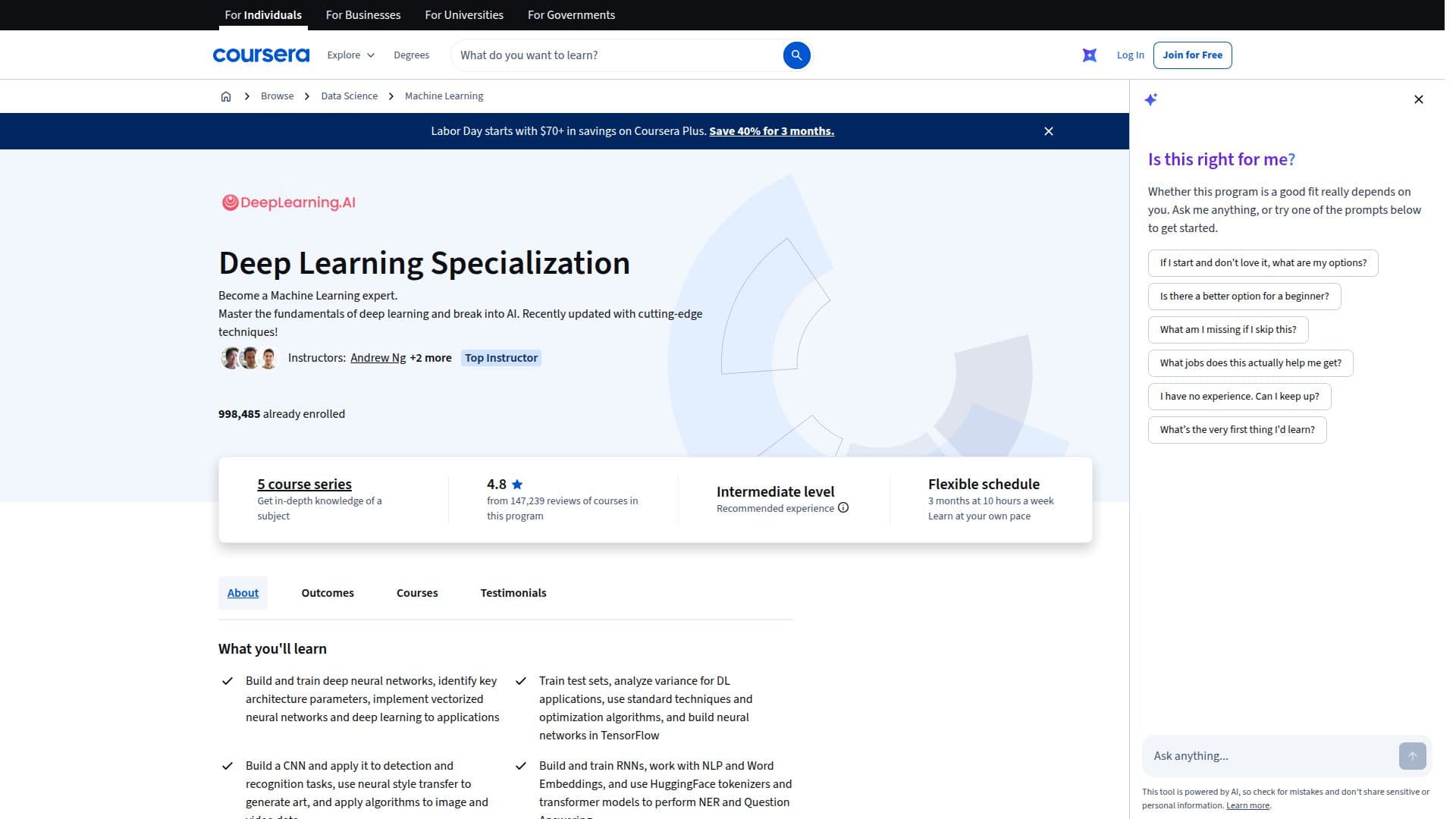Click the 'Learn more' link in AI disclaimer
The height and width of the screenshot is (819, 1456).
click(1247, 806)
